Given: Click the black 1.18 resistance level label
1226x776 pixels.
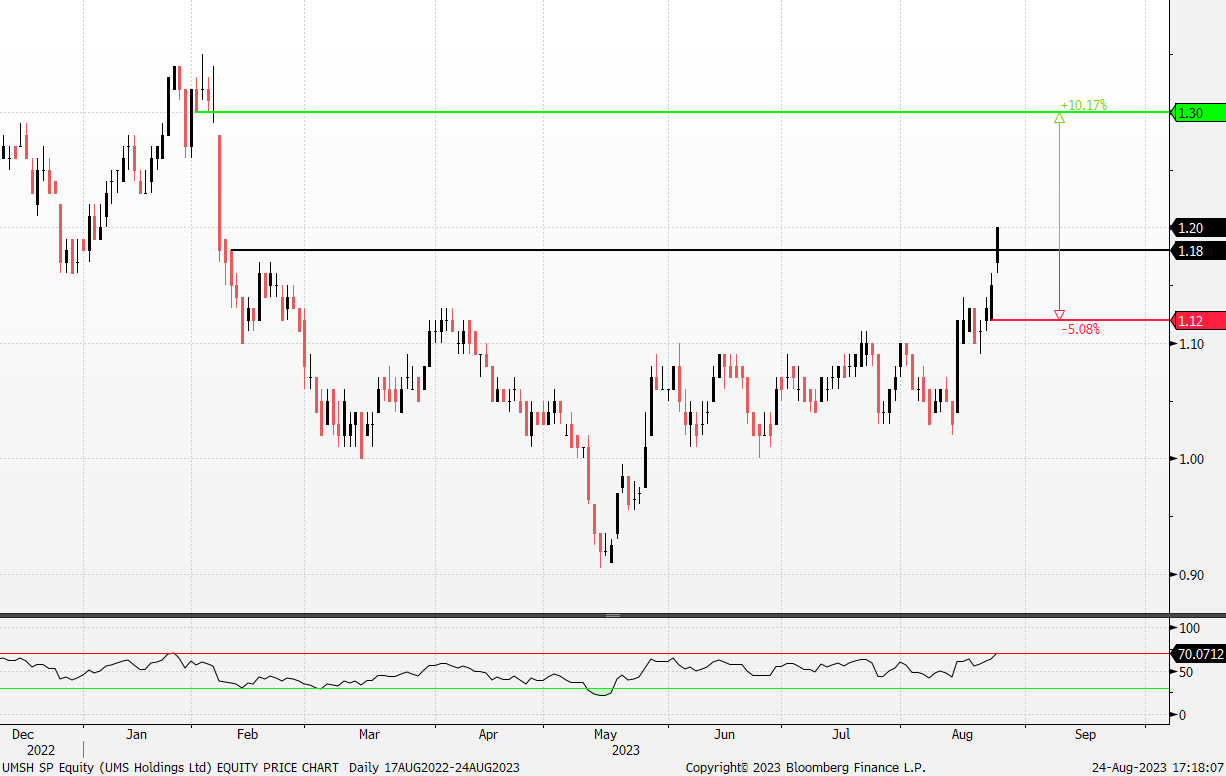Looking at the screenshot, I should [x=1197, y=250].
